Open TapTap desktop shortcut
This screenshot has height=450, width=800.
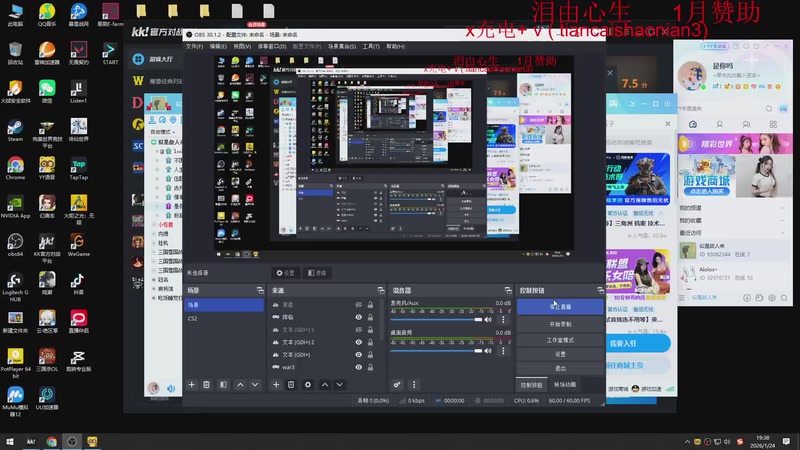click(x=78, y=168)
